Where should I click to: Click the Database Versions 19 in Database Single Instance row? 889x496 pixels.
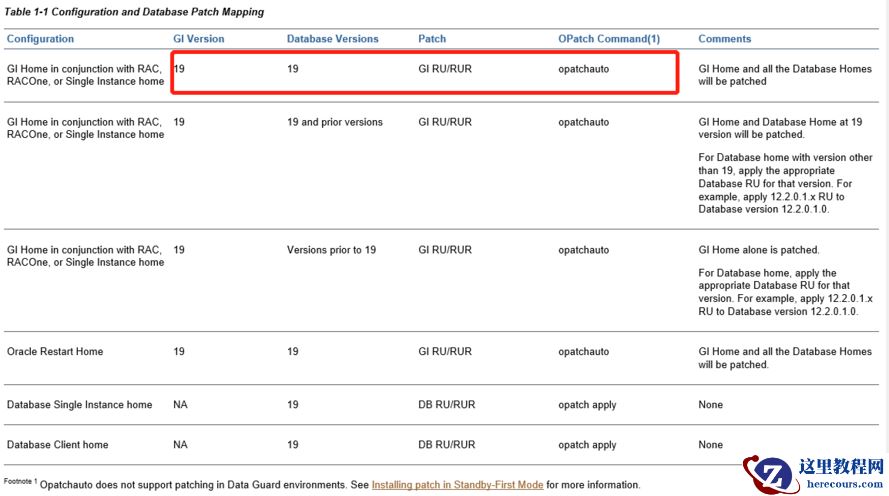coord(293,405)
